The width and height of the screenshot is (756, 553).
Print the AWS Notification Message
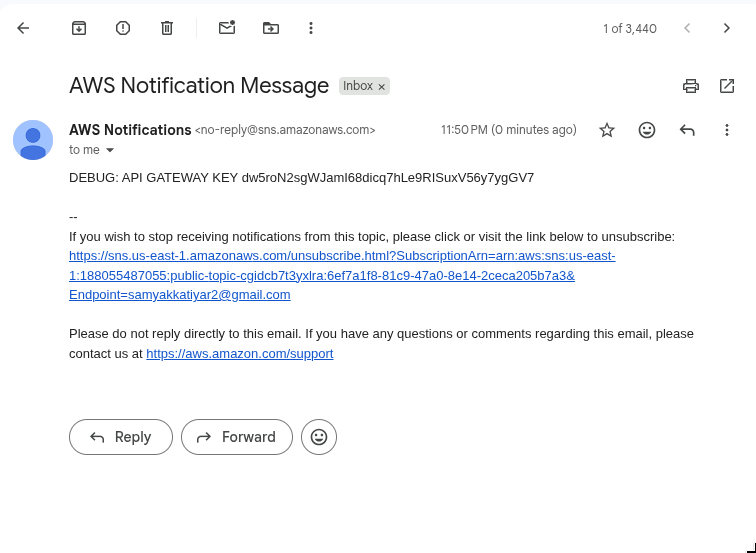tap(691, 86)
